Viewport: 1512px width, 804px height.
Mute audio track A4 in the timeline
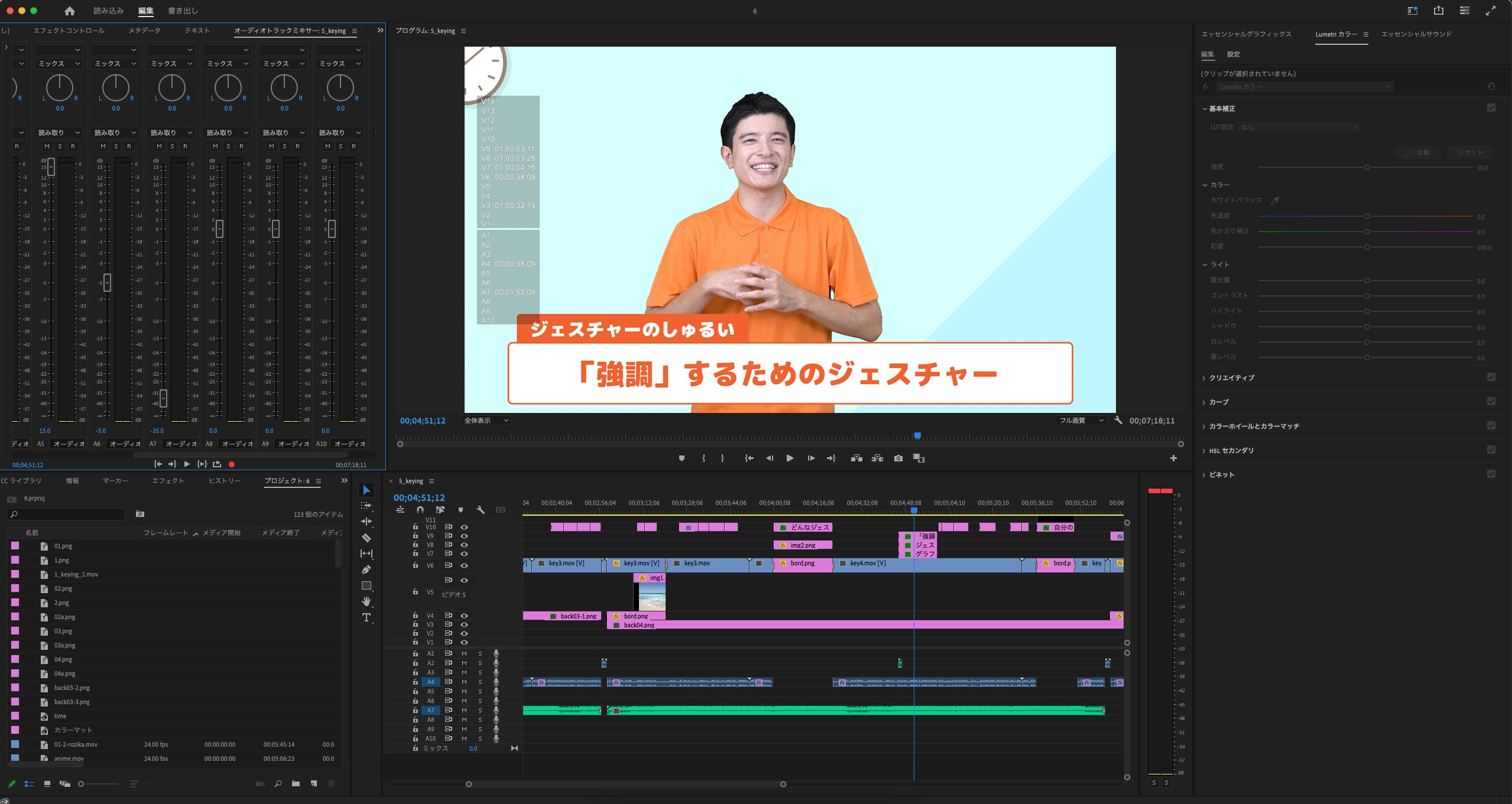tap(464, 682)
